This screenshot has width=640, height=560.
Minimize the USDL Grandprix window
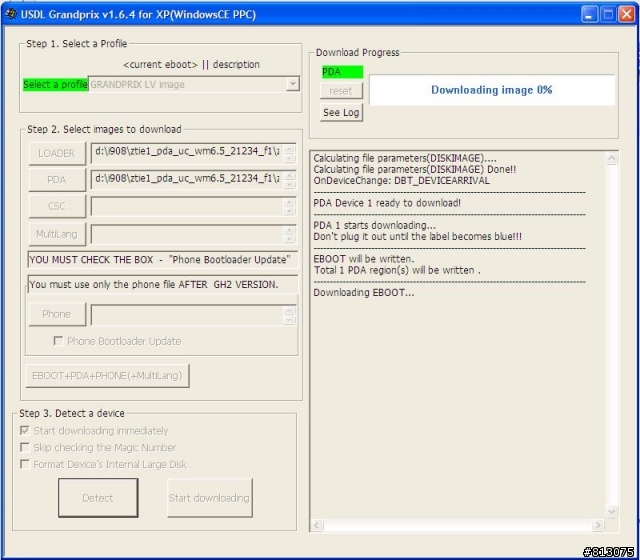point(589,15)
